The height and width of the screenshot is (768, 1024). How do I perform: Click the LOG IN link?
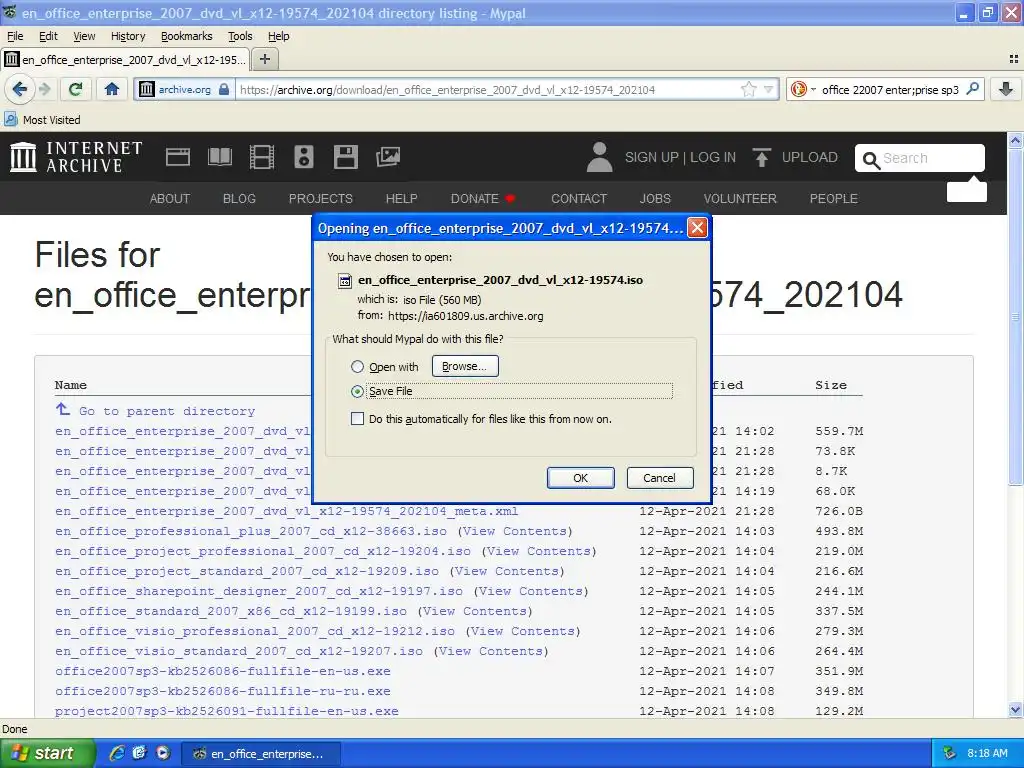[713, 157]
